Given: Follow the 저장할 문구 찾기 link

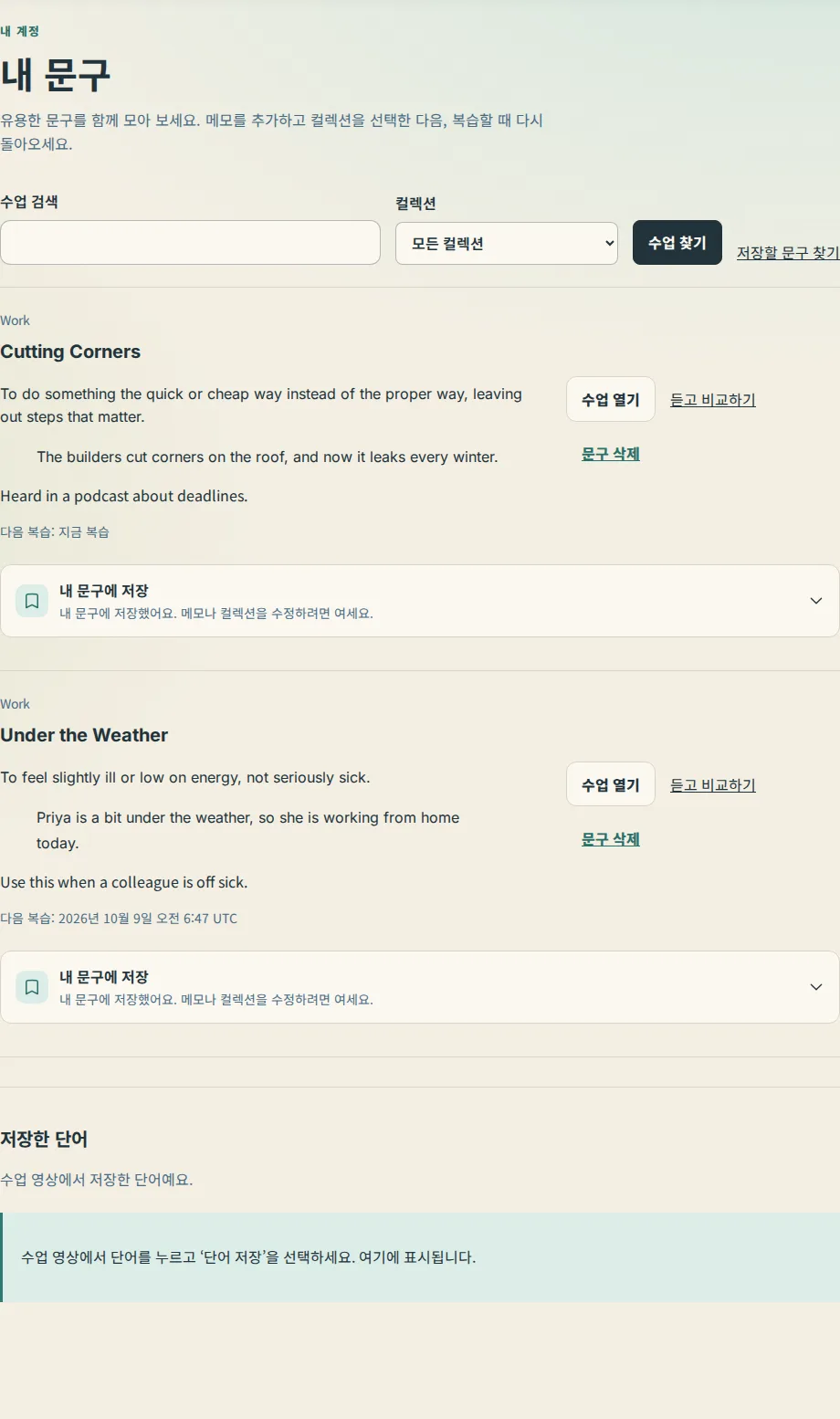Looking at the screenshot, I should [x=788, y=253].
